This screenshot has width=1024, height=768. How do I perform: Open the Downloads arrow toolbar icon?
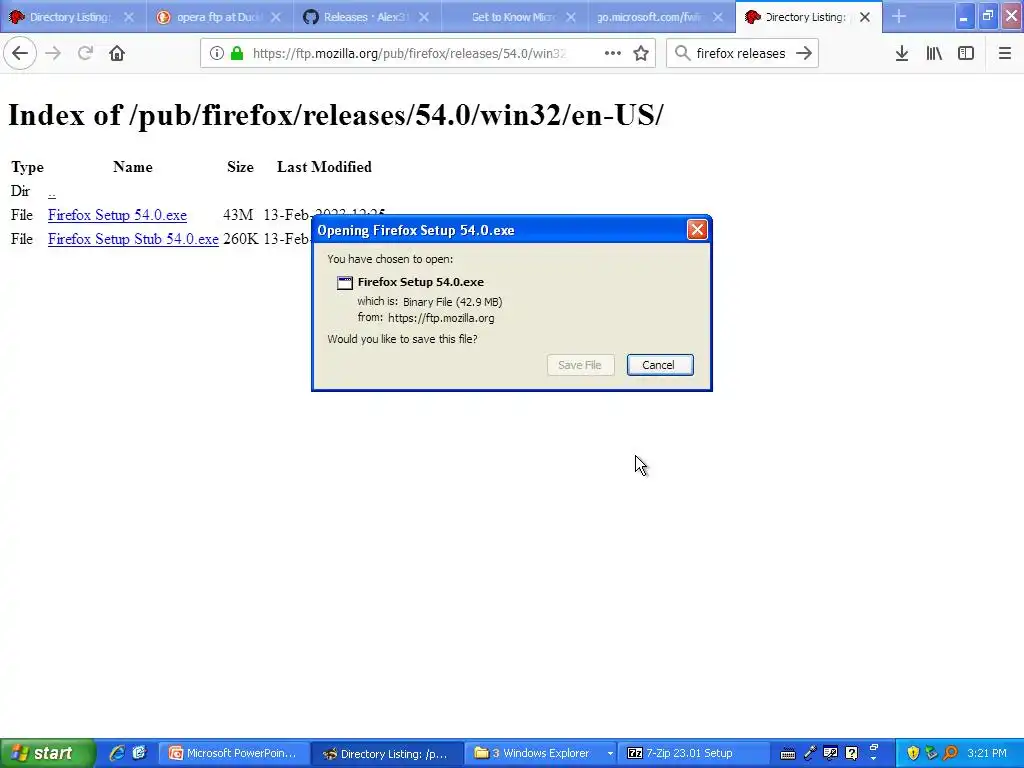pos(902,53)
